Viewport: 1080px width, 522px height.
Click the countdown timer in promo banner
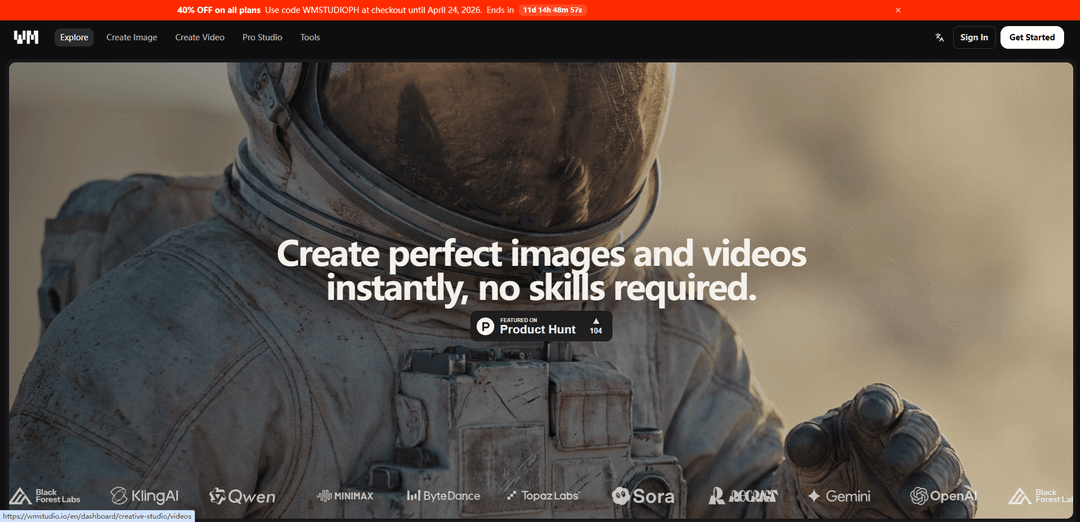pos(552,10)
